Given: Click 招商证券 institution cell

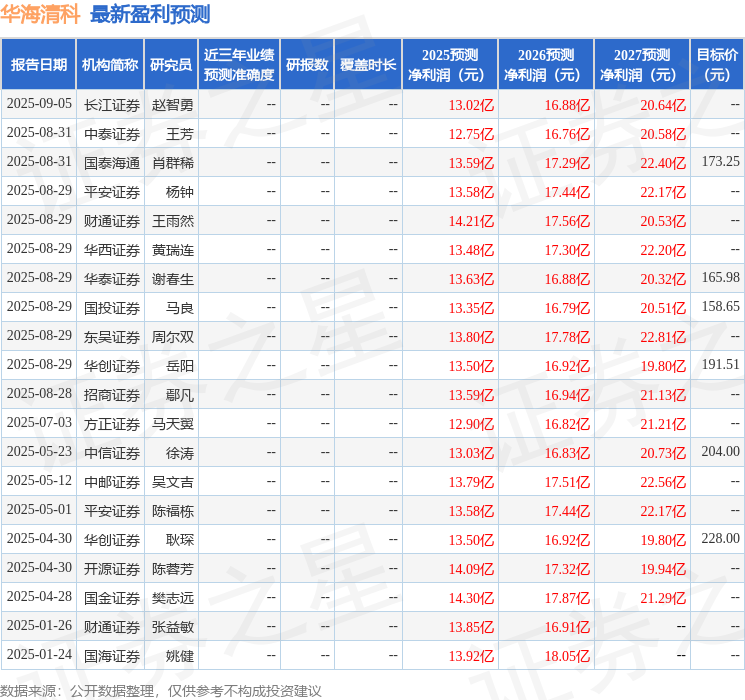Looking at the screenshot, I should click(112, 395).
